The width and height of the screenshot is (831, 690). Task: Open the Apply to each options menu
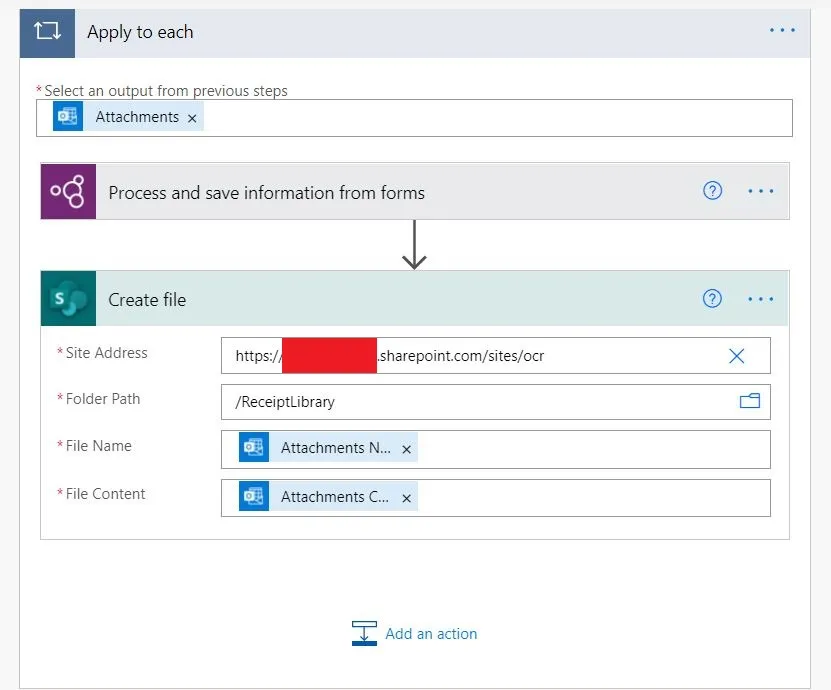pos(782,30)
